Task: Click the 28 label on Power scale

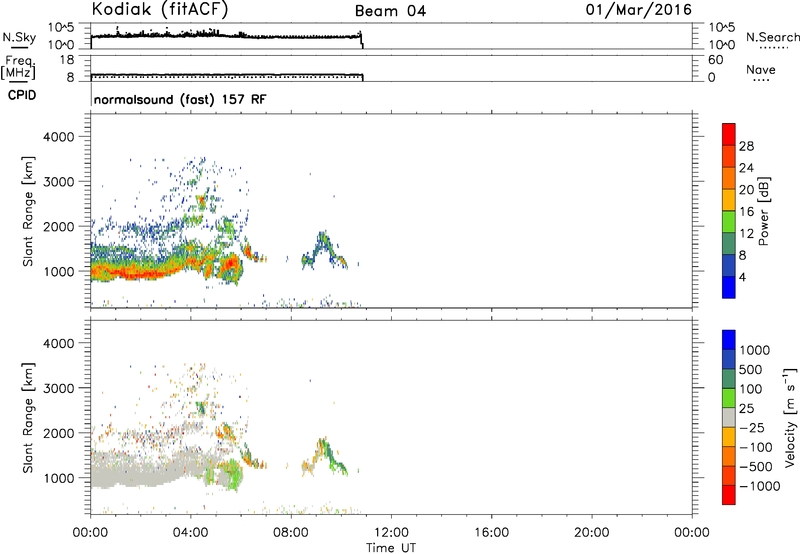Action: (x=746, y=146)
